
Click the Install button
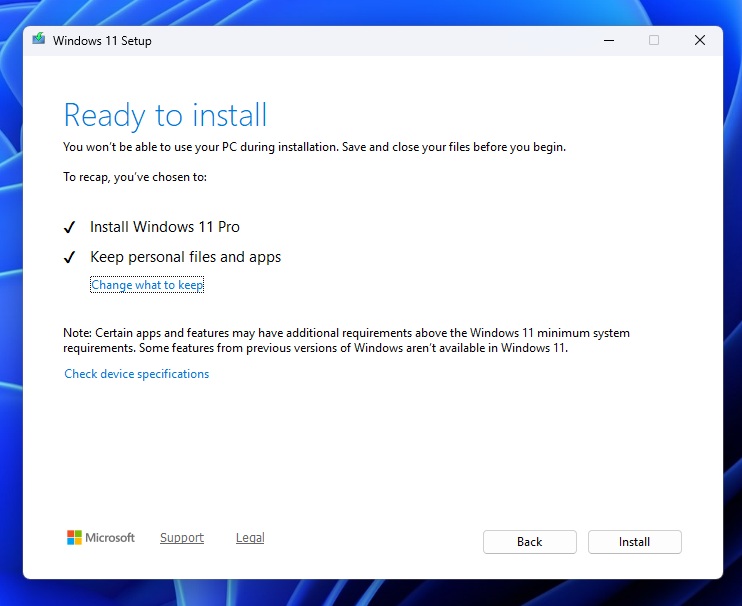pos(635,542)
